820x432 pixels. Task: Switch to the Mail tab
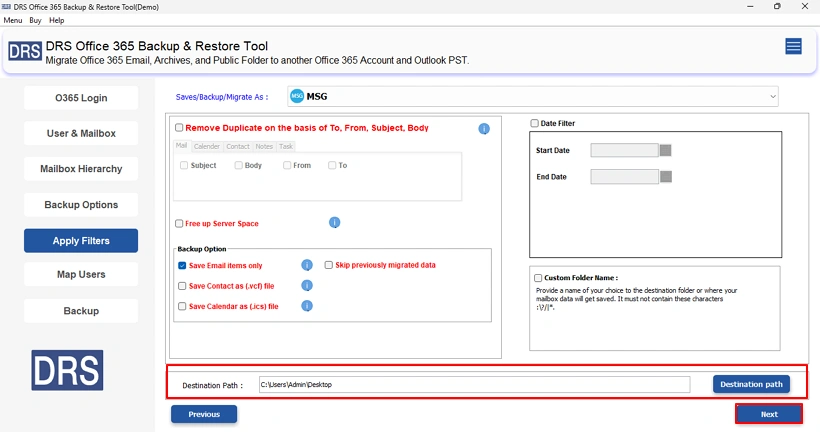pos(181,146)
